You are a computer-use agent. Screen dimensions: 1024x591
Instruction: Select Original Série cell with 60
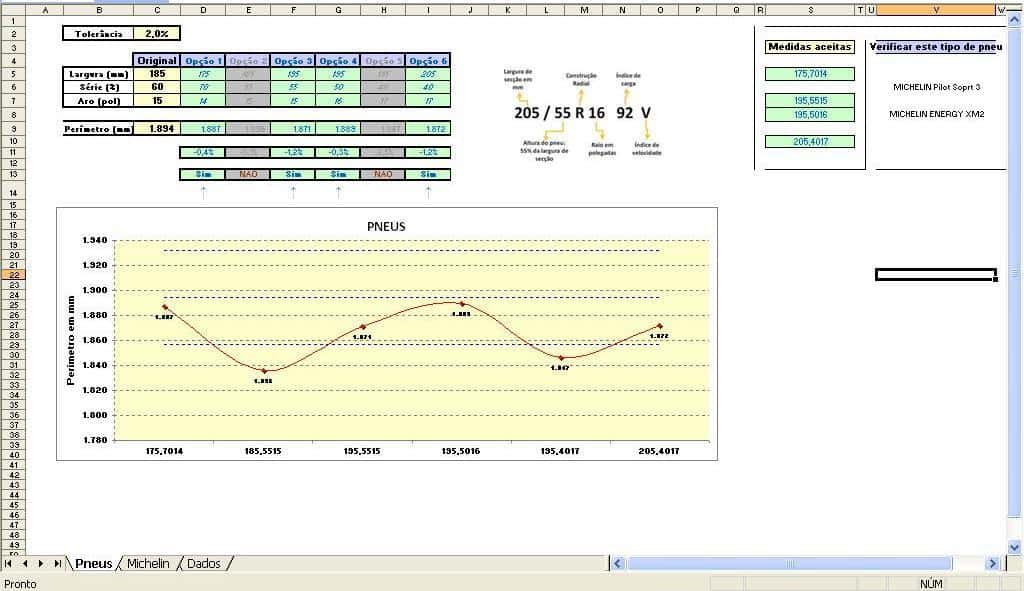click(x=157, y=87)
